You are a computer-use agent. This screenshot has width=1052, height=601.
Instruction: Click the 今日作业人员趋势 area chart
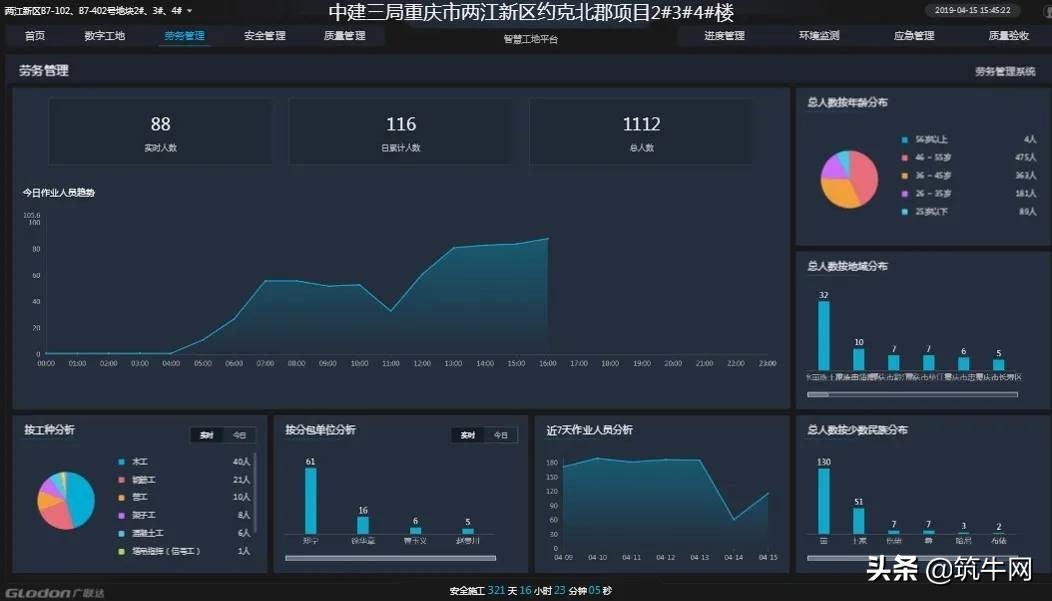click(x=400, y=300)
